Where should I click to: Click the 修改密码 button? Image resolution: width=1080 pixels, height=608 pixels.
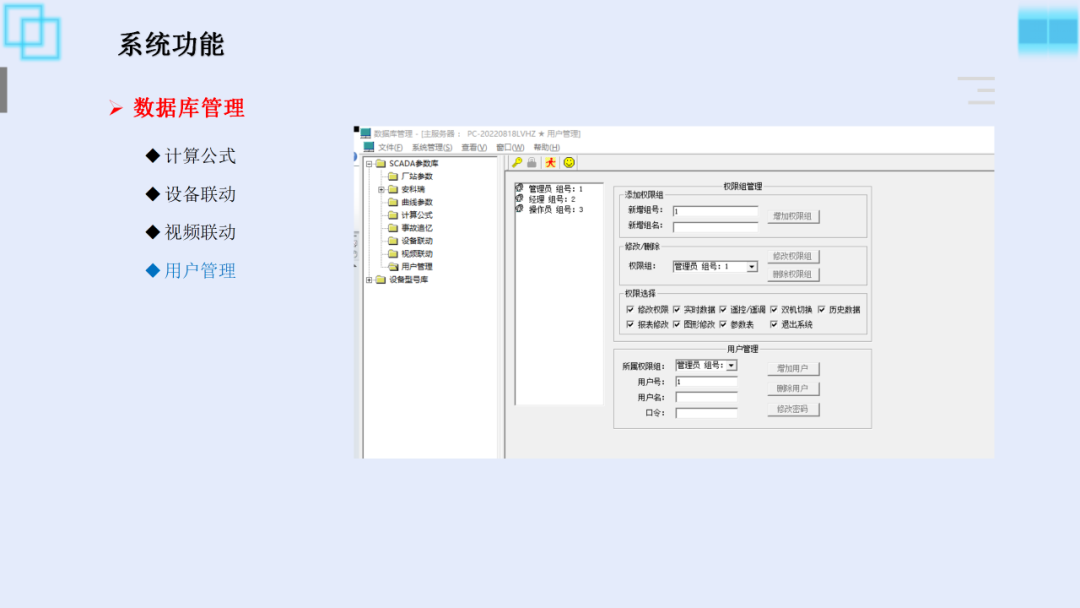[x=793, y=409]
